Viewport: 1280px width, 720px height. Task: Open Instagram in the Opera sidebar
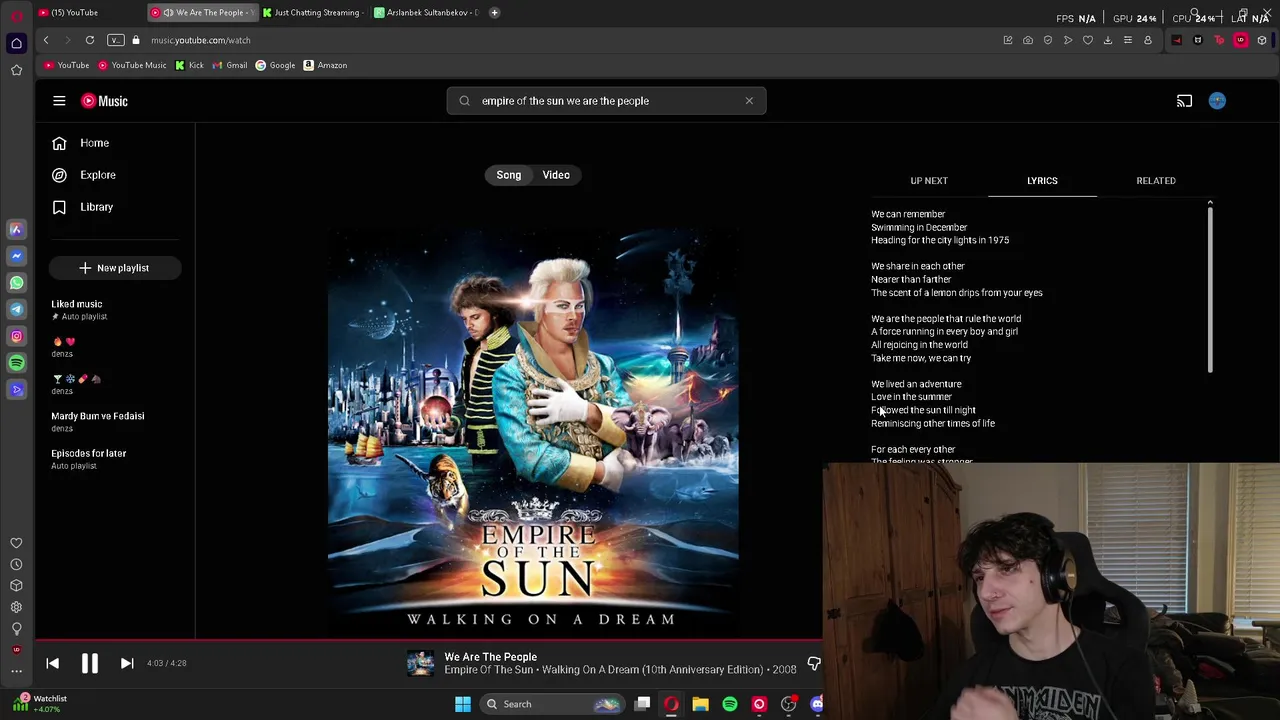point(16,337)
